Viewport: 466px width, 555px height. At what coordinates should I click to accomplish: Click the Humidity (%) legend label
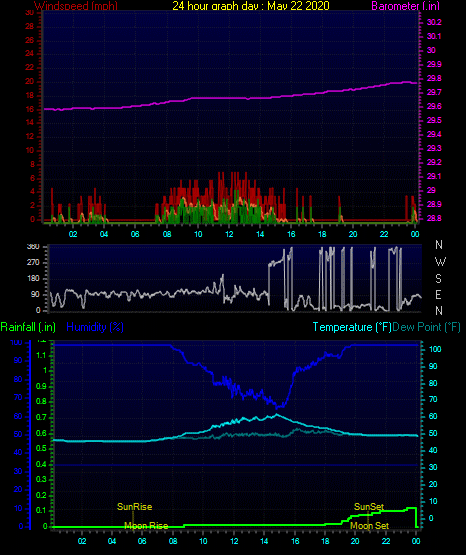[95, 327]
